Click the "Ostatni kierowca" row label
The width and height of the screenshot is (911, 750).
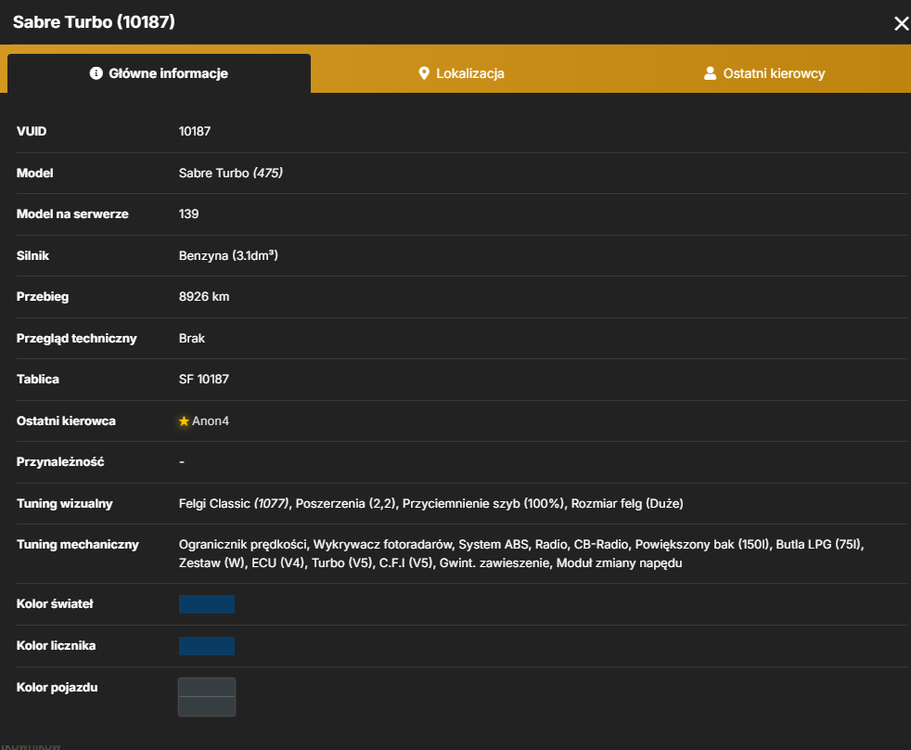[66, 421]
